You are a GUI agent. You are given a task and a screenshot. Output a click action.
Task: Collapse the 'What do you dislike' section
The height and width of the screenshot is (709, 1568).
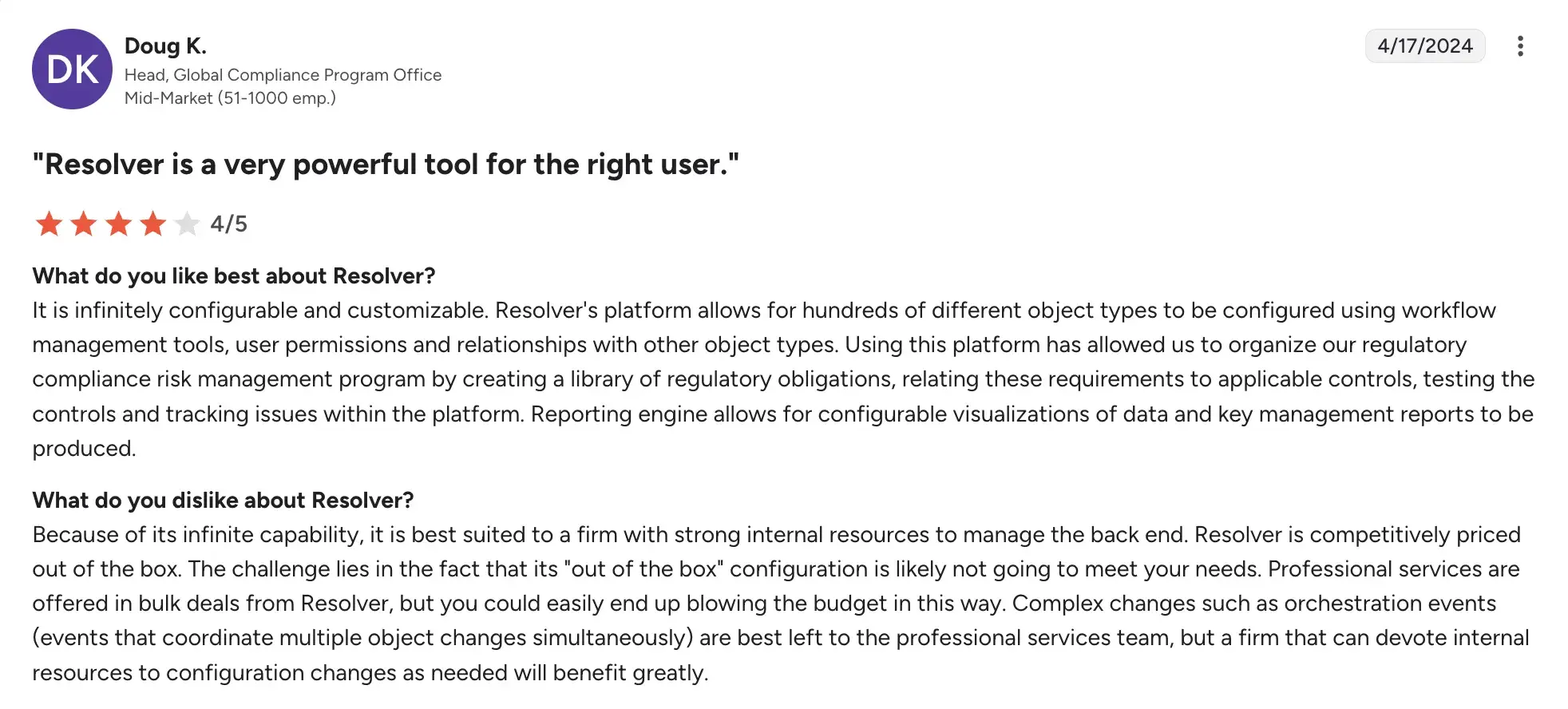pyautogui.click(x=223, y=500)
